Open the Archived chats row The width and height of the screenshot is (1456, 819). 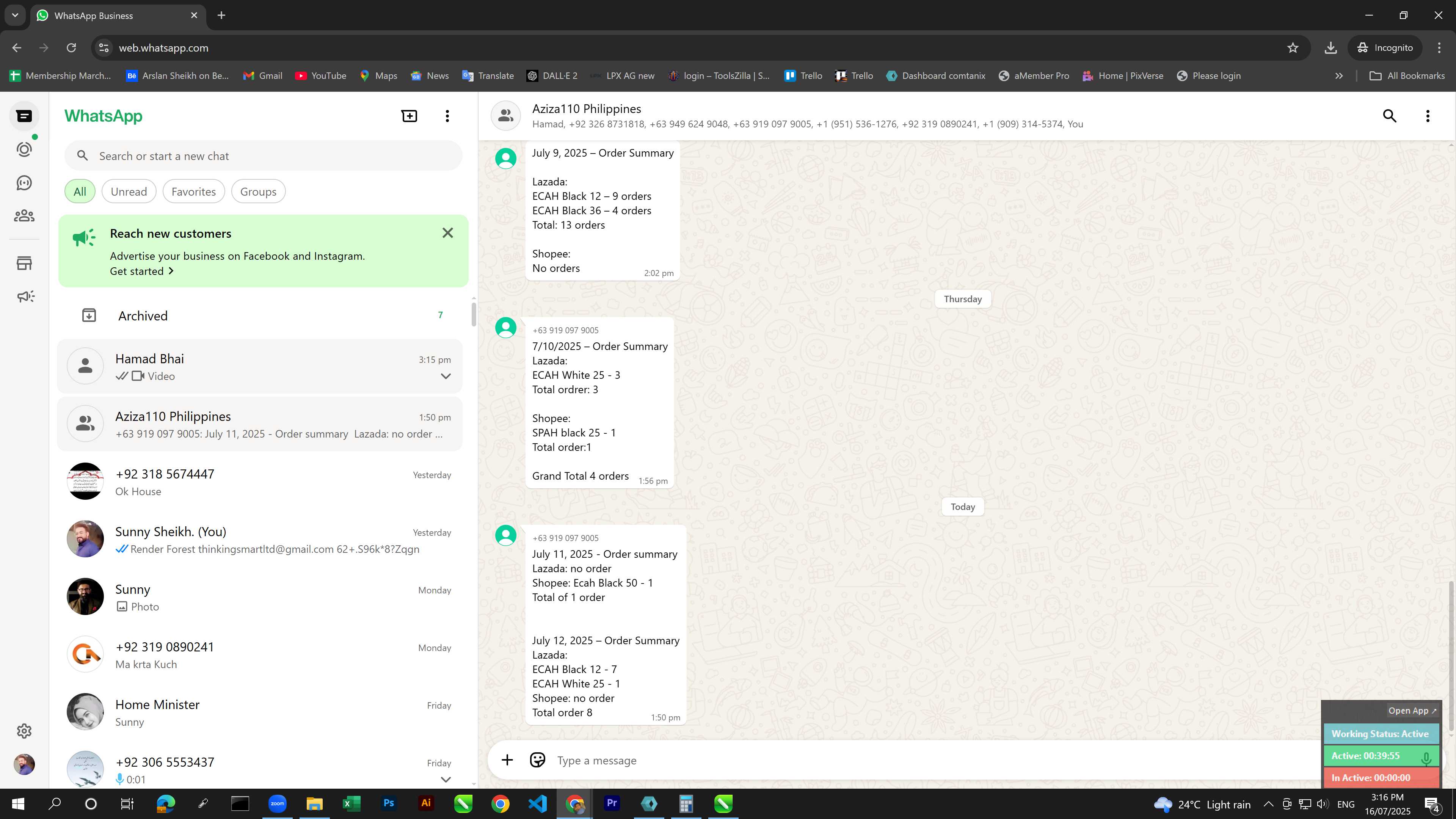click(260, 315)
